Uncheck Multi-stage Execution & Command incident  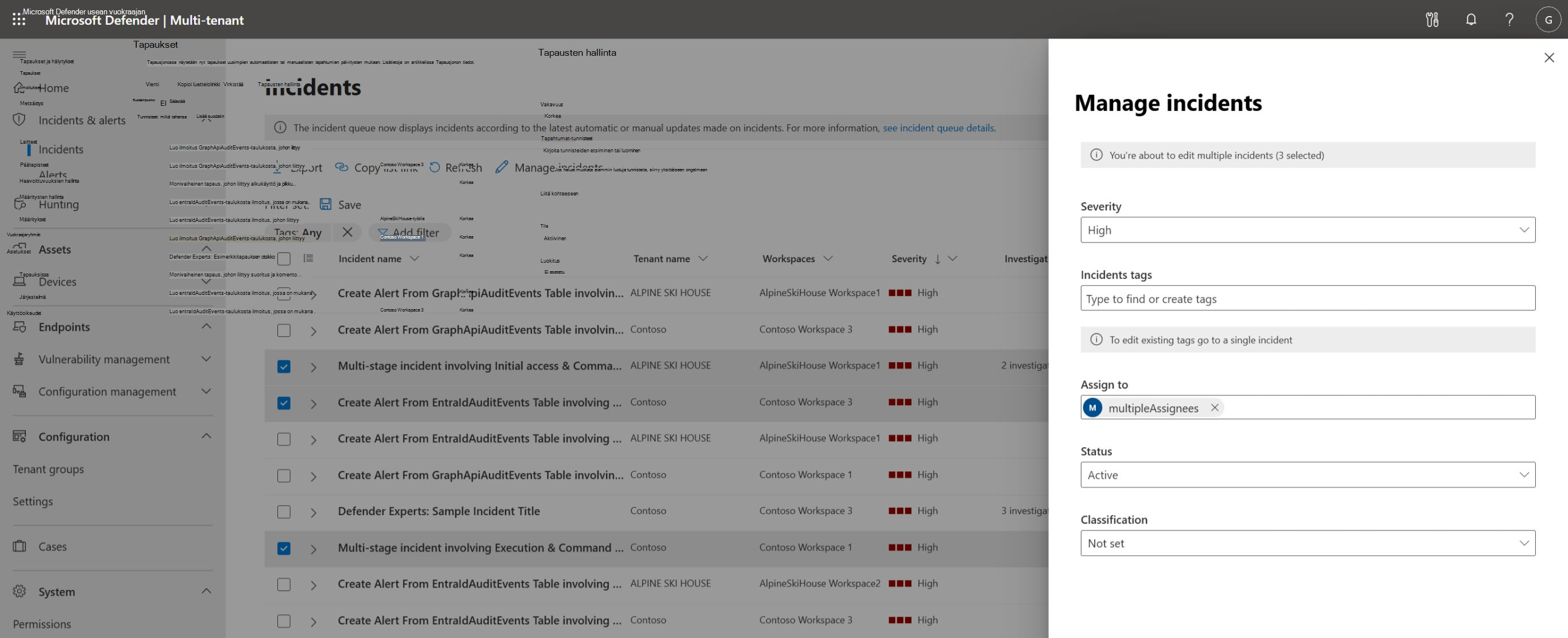point(284,548)
